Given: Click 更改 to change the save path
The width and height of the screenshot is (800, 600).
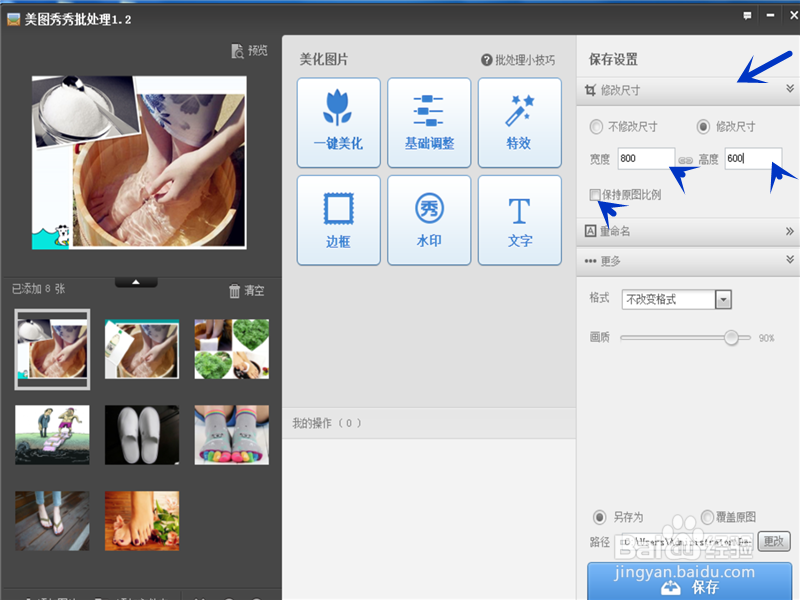Looking at the screenshot, I should click(773, 541).
